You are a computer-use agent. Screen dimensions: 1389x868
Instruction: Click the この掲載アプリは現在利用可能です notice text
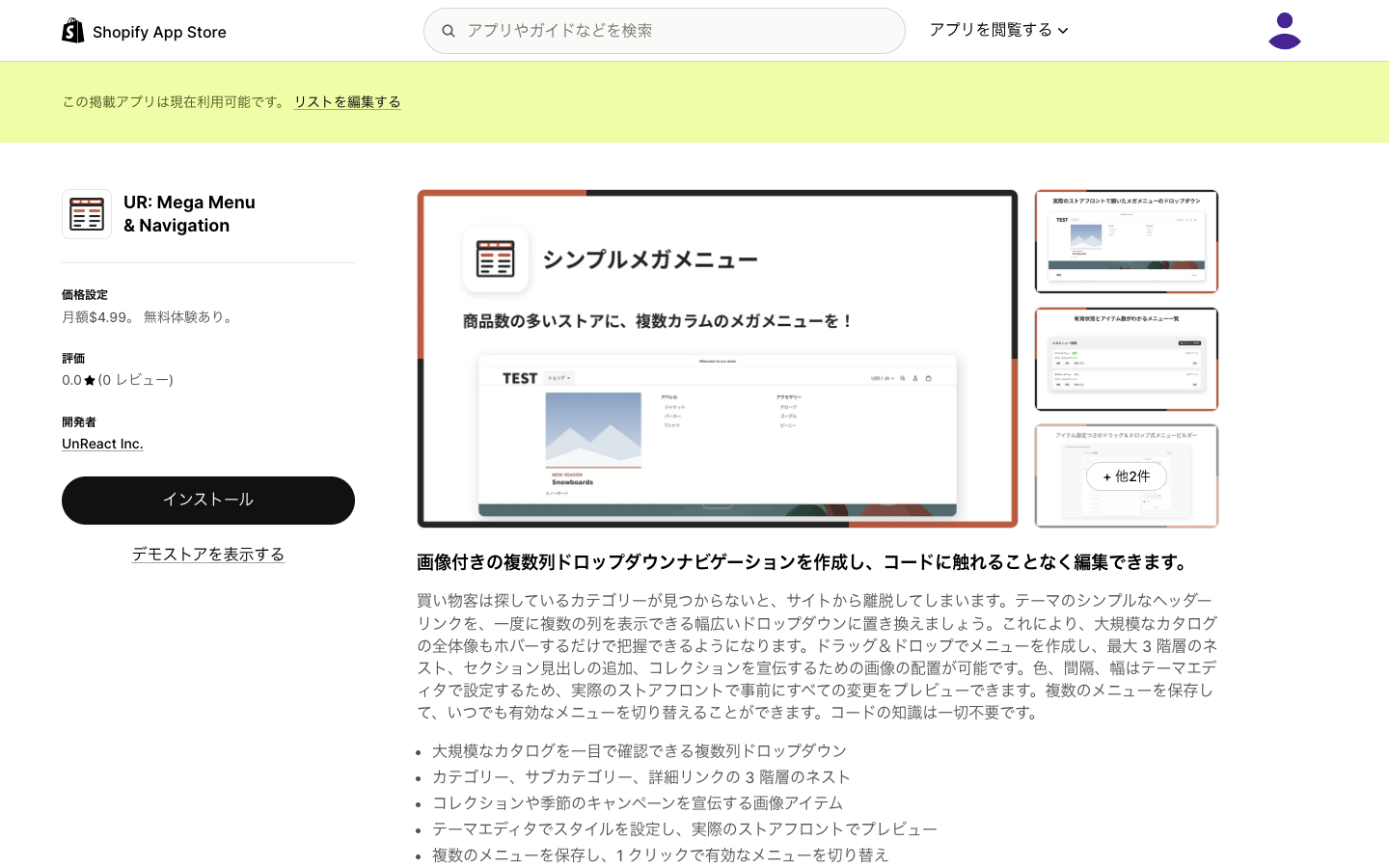(175, 101)
